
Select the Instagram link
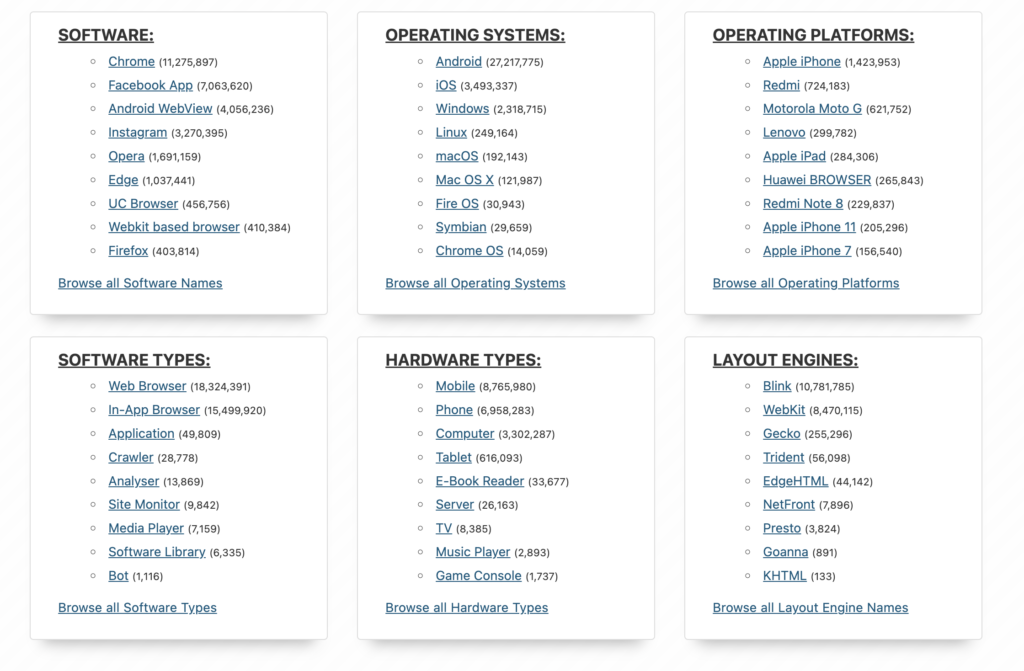click(x=138, y=133)
